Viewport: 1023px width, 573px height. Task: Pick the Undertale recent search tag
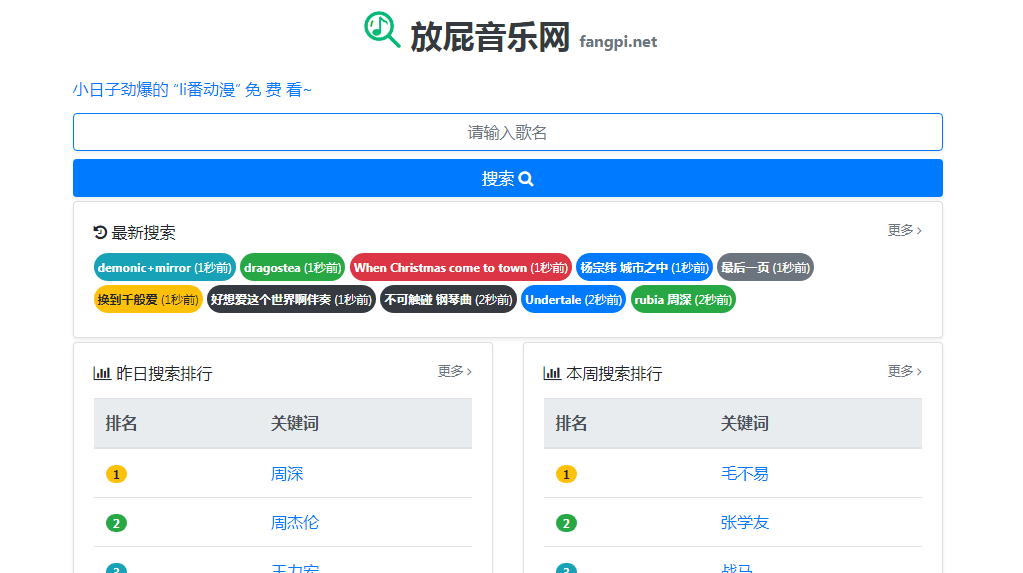(x=573, y=300)
